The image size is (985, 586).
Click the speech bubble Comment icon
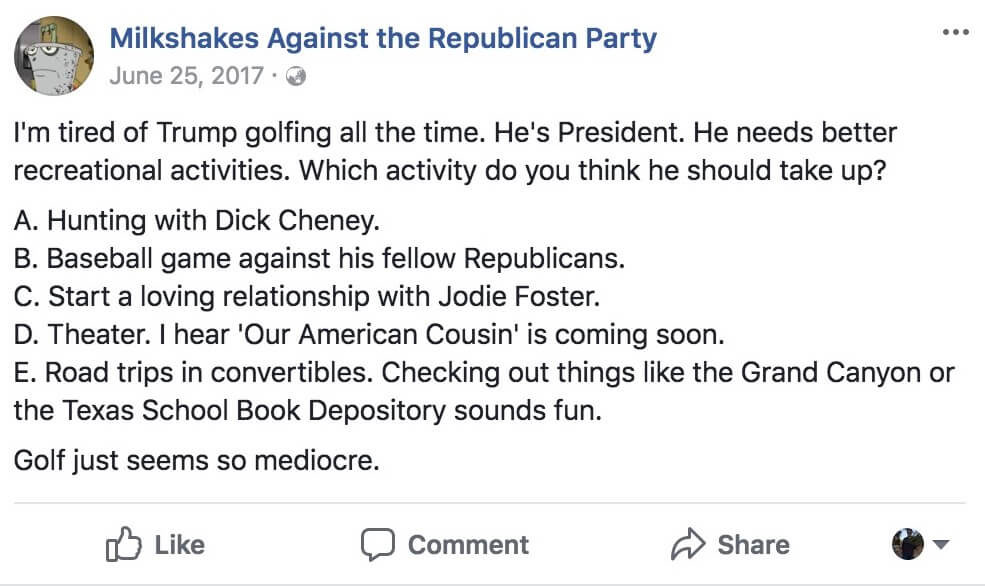tap(378, 544)
